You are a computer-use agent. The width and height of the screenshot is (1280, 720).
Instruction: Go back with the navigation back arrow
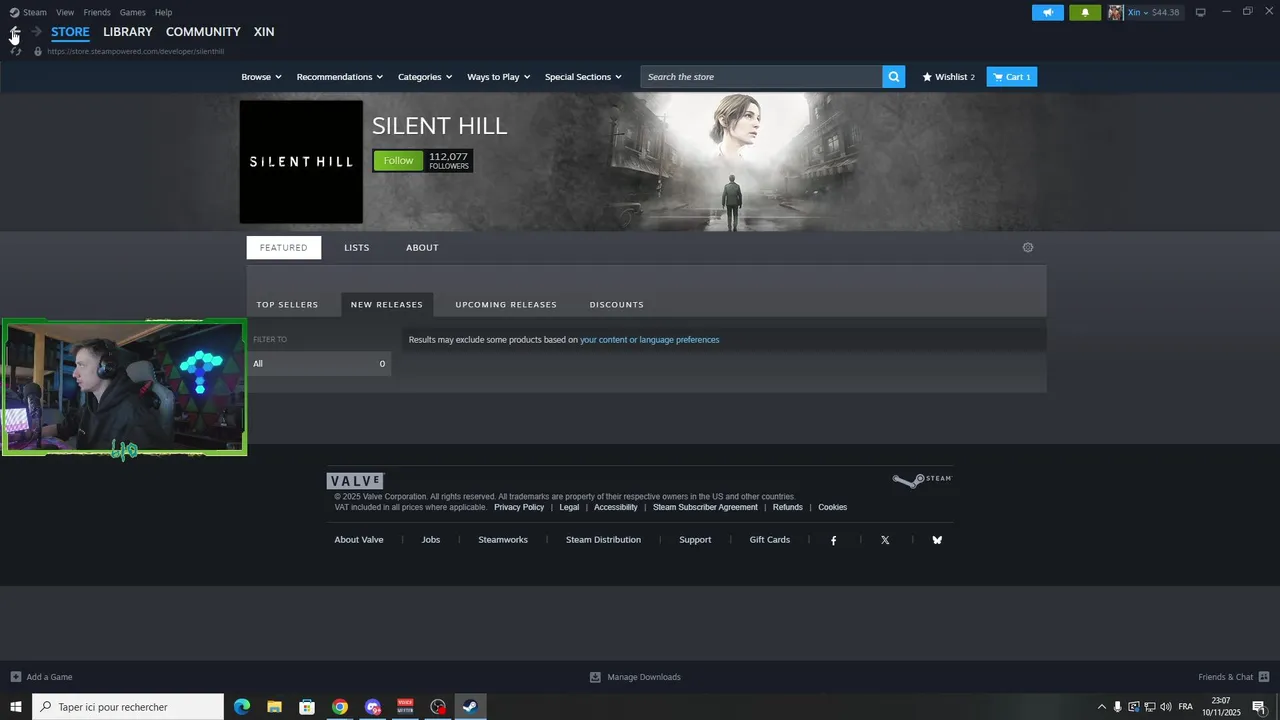click(x=15, y=32)
